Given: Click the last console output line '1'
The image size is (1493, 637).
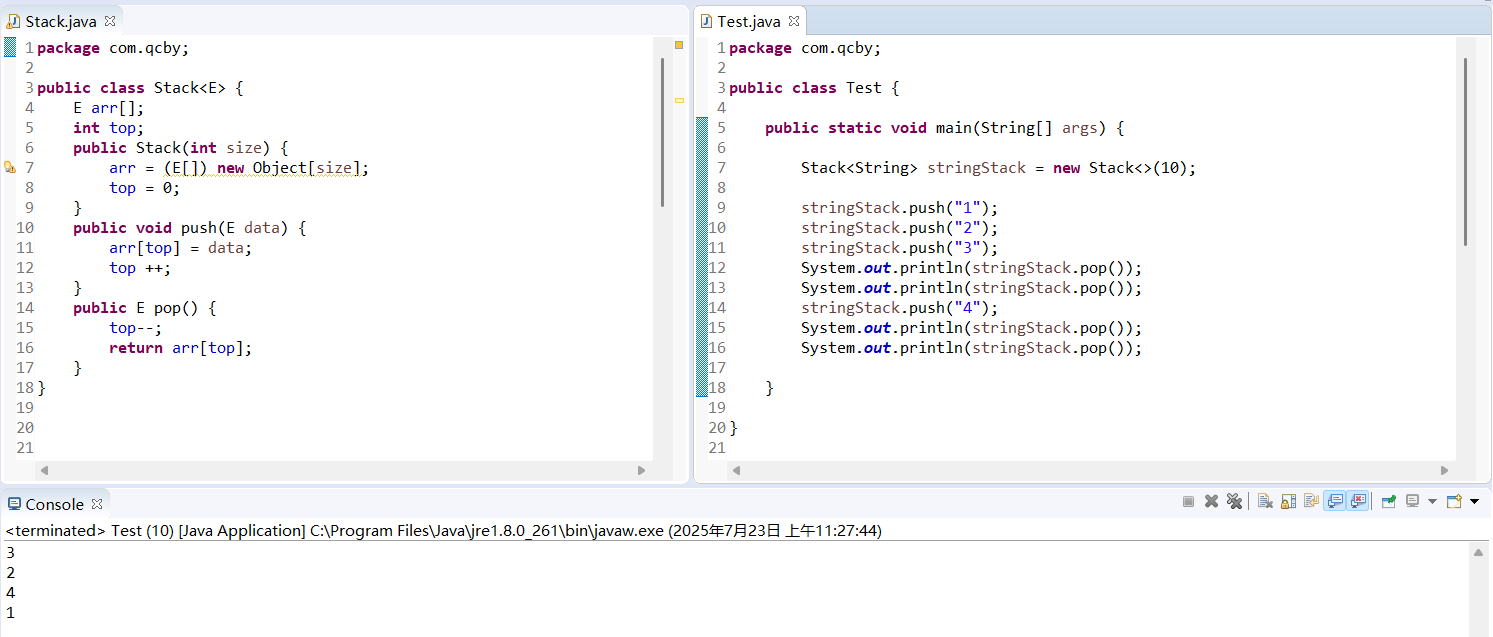Looking at the screenshot, I should coord(10,613).
